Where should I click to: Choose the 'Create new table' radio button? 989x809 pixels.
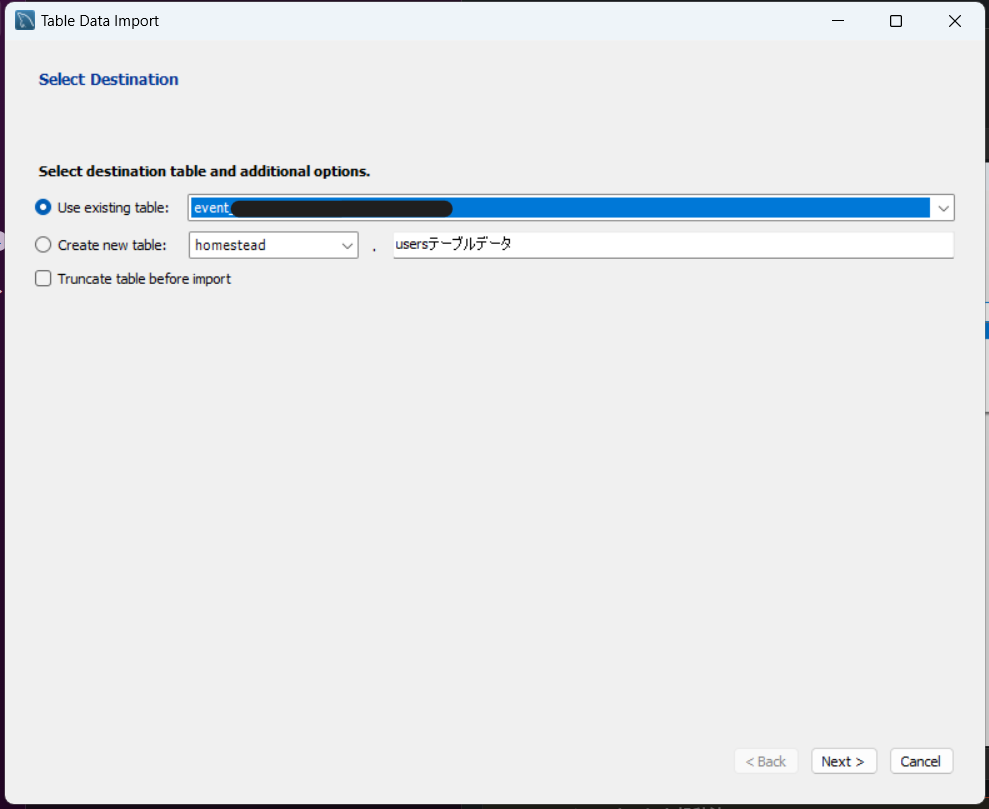43,245
